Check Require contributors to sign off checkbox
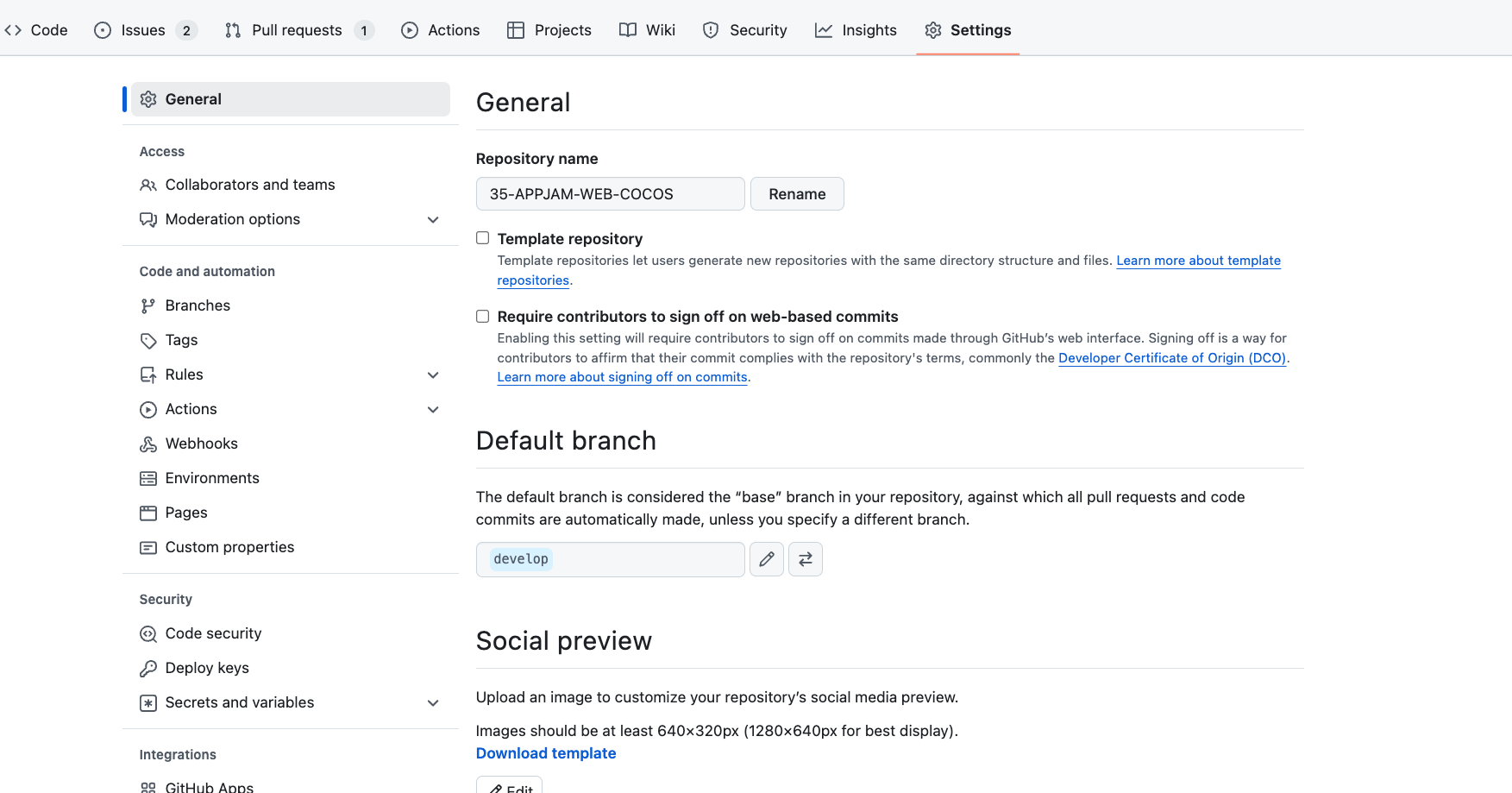The height and width of the screenshot is (793, 1512). [x=483, y=316]
